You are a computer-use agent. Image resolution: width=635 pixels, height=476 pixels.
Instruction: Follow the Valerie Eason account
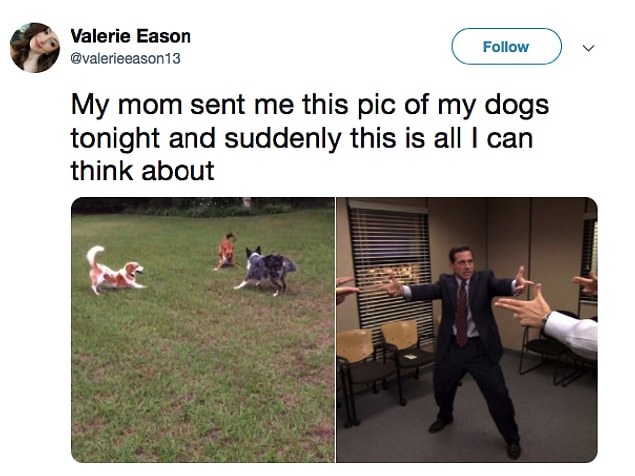click(x=506, y=47)
